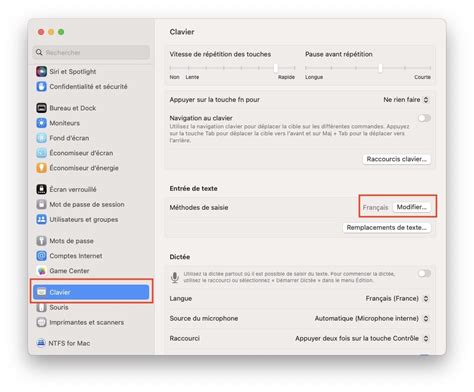Click the green zoom window button
Viewport: 474px width, 392px height.
[x=61, y=32]
